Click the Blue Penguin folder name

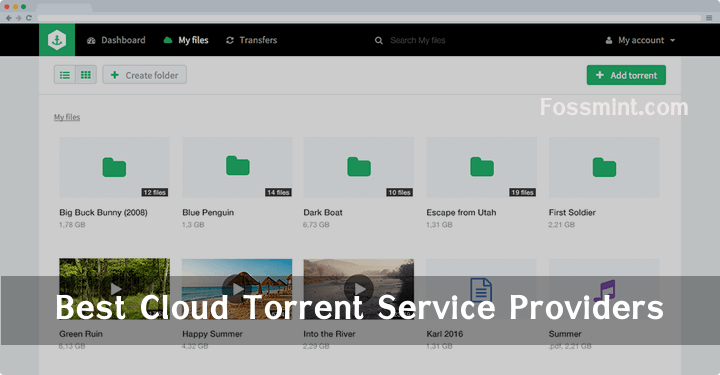(208, 213)
